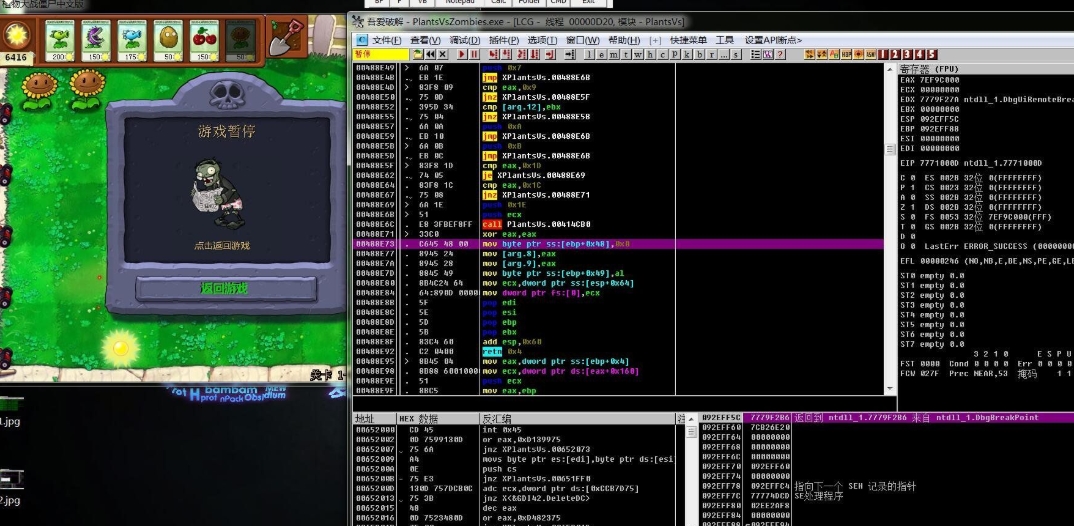Open the 调试(D) debug menu

(463, 40)
